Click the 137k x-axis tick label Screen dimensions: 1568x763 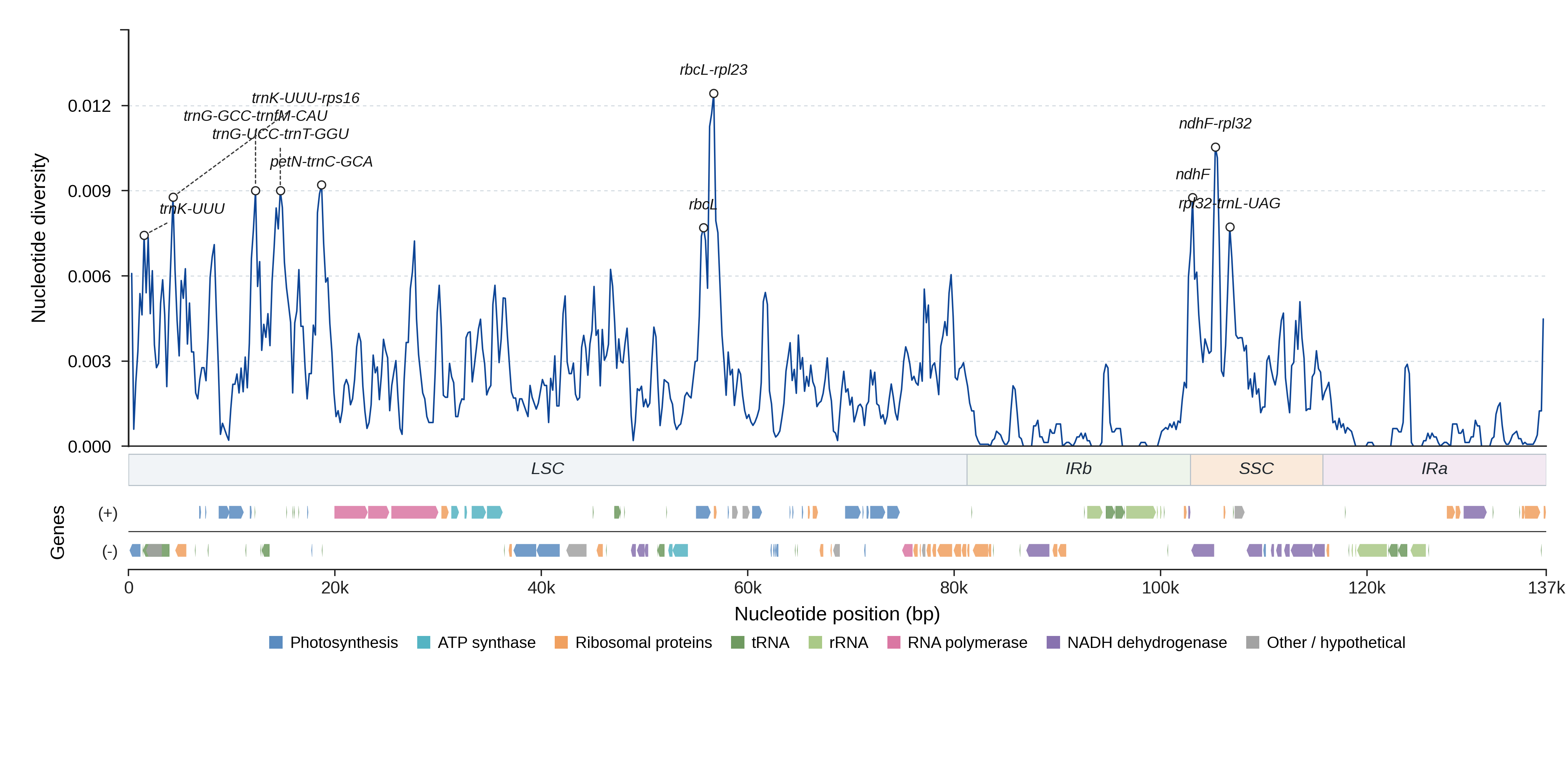[1546, 588]
